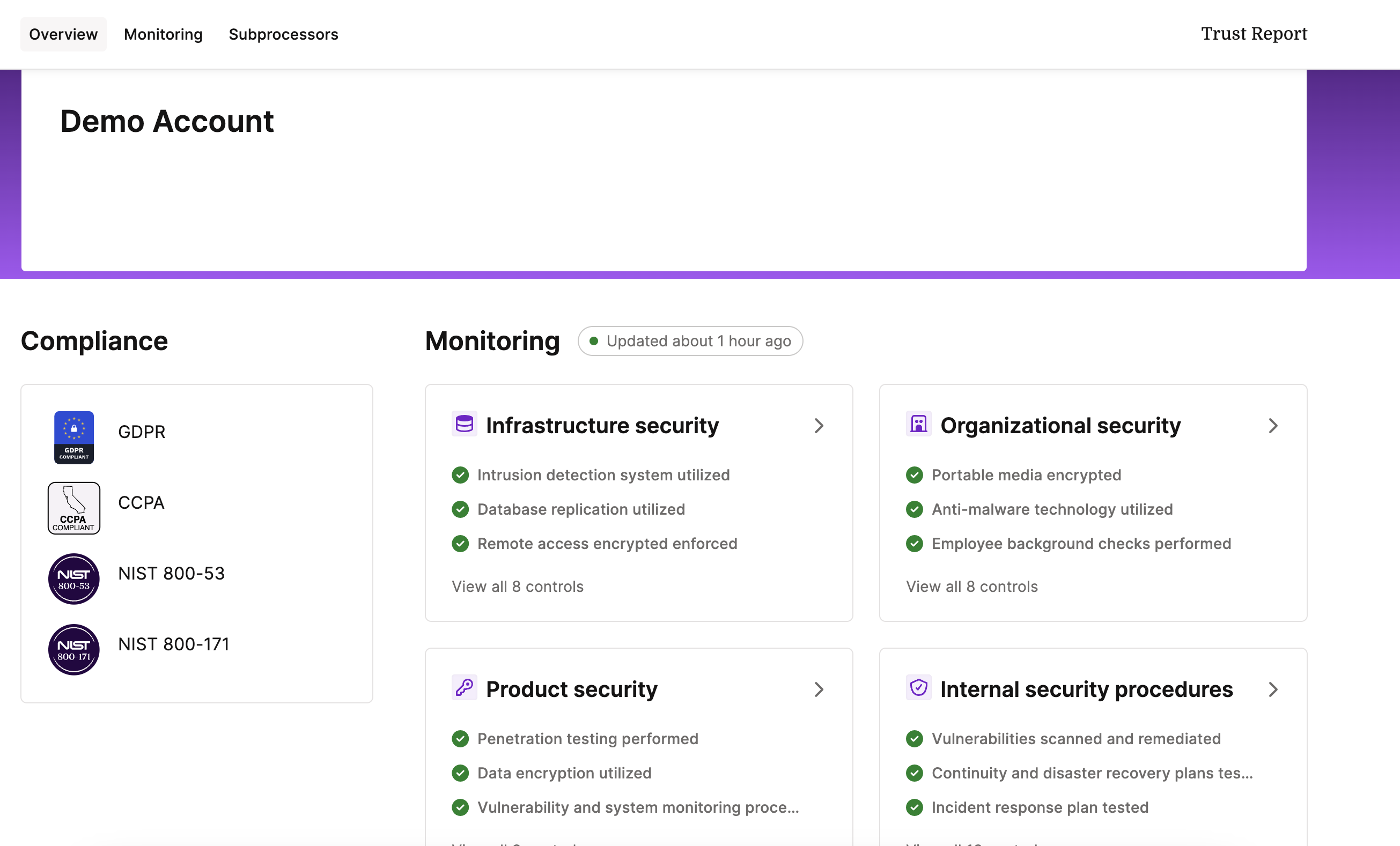
Task: Select the NIST 800-53 label
Action: (x=172, y=574)
